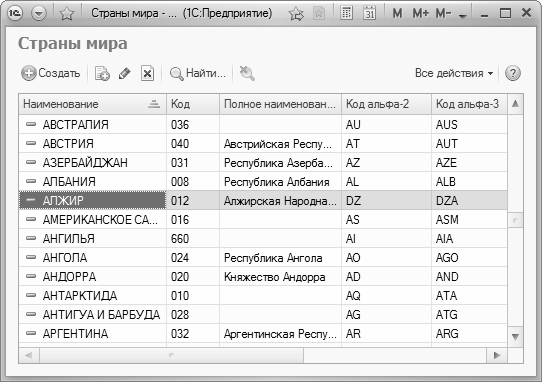Viewport: 542px width, 382px height.
Task: Sort by Наименование column header
Action: pos(92,104)
